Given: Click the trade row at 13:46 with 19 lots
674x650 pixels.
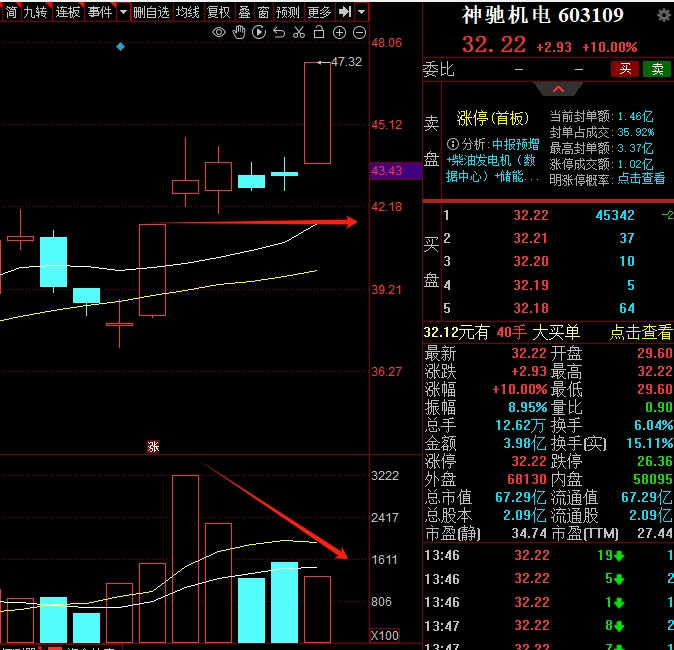Looking at the screenshot, I should click(548, 555).
